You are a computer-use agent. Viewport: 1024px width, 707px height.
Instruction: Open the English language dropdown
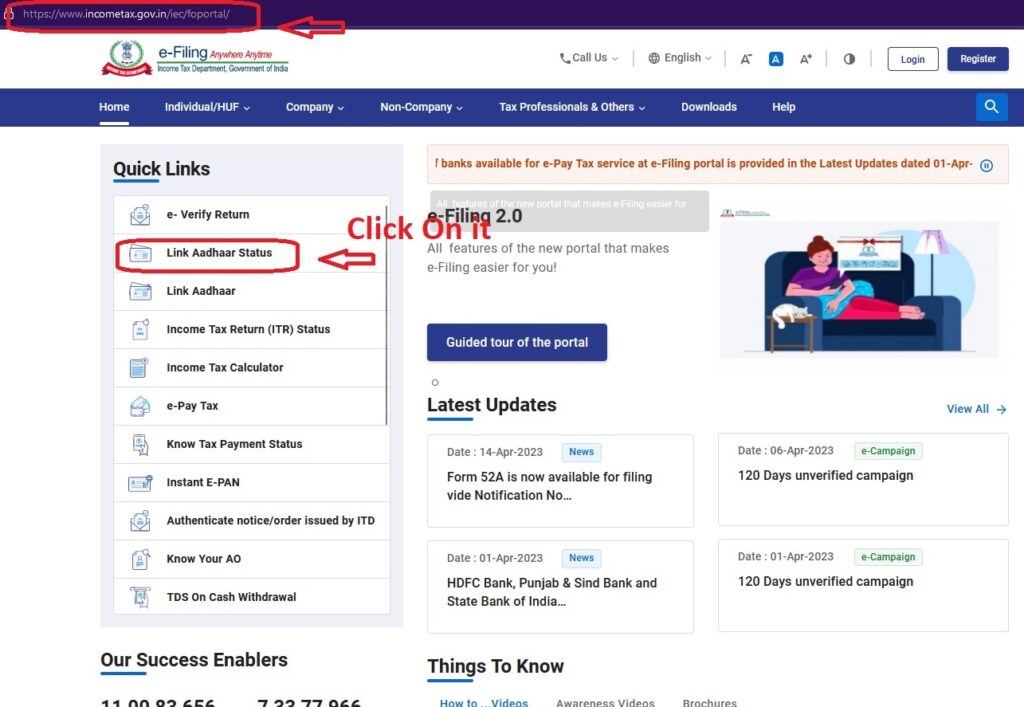pyautogui.click(x=680, y=58)
